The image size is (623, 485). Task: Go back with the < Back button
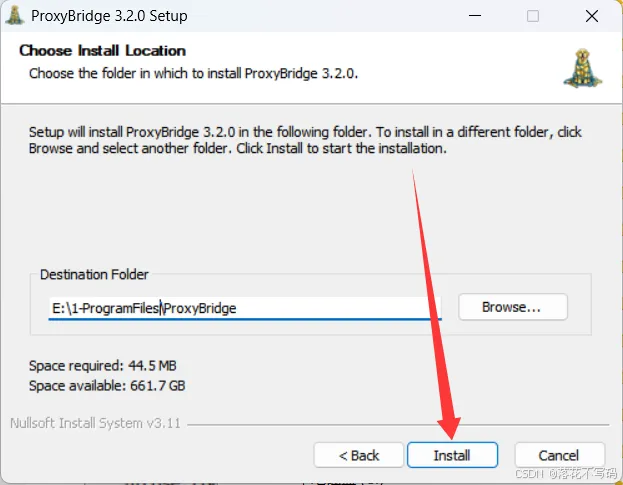[358, 455]
